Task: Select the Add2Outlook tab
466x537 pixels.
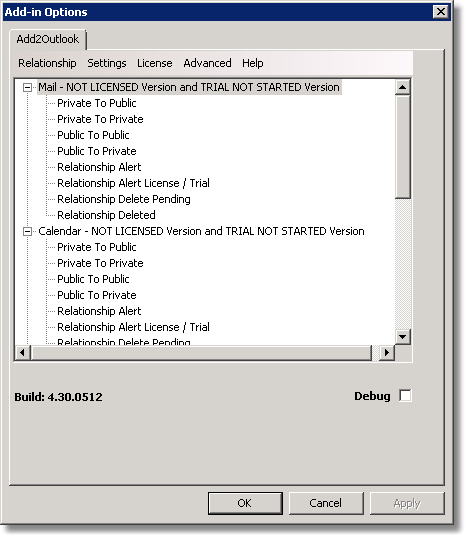Action: coord(48,39)
